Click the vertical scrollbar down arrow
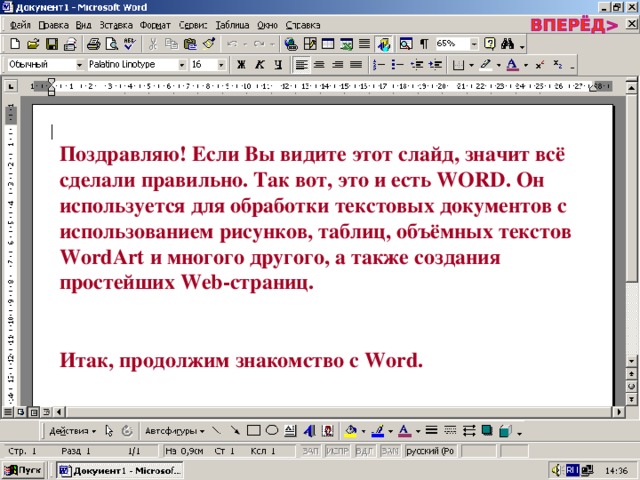The height and width of the screenshot is (480, 640). point(631,361)
